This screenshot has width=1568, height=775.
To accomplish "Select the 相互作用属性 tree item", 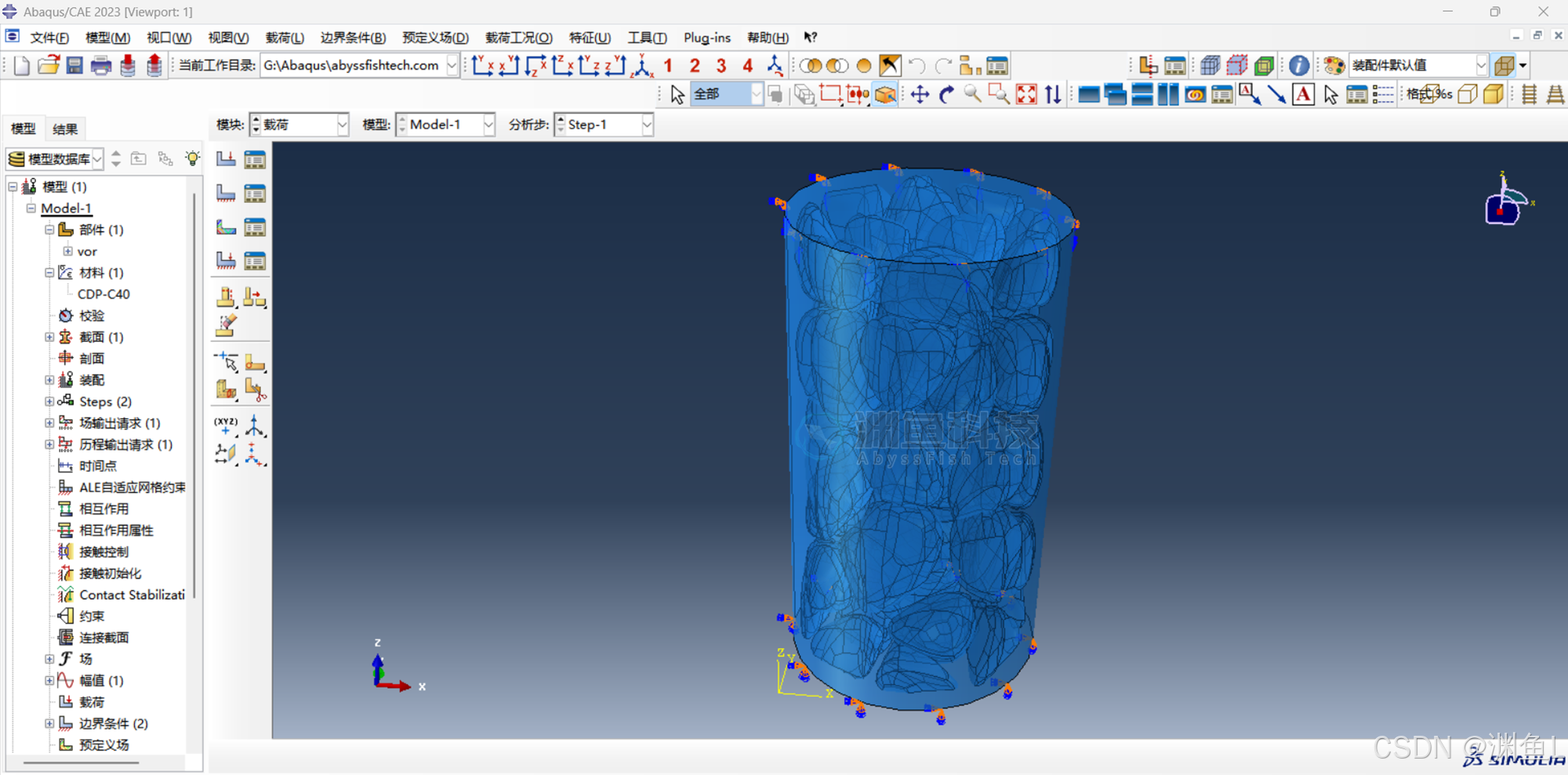I will (x=116, y=531).
